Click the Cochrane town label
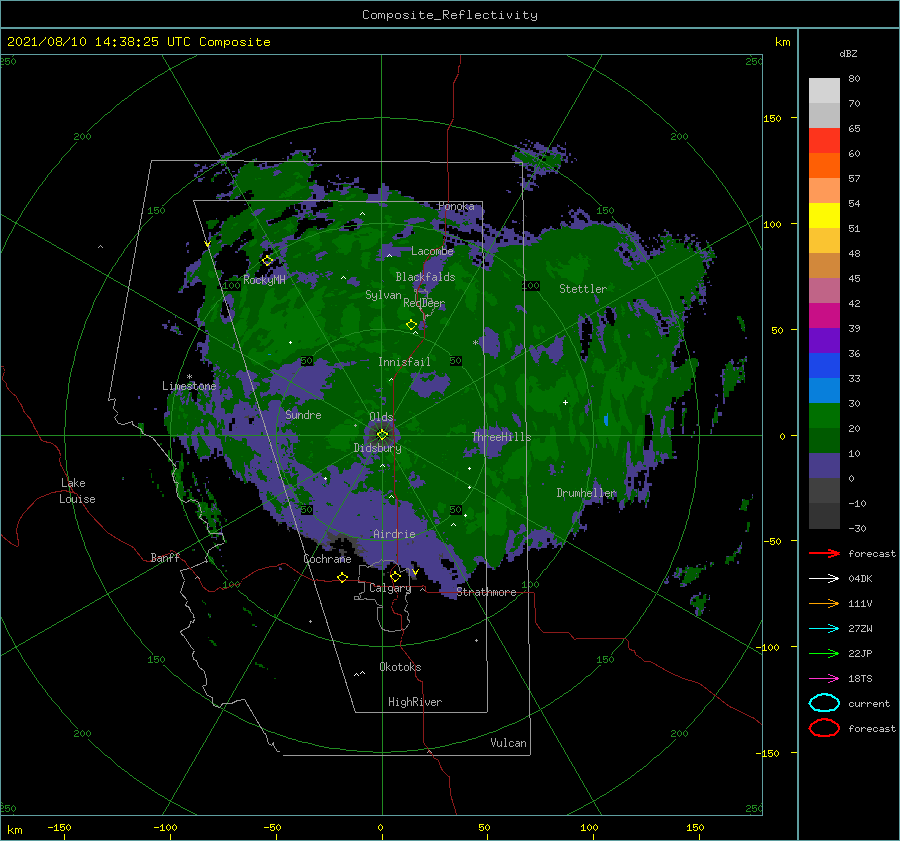Image resolution: width=900 pixels, height=841 pixels. pos(327,559)
